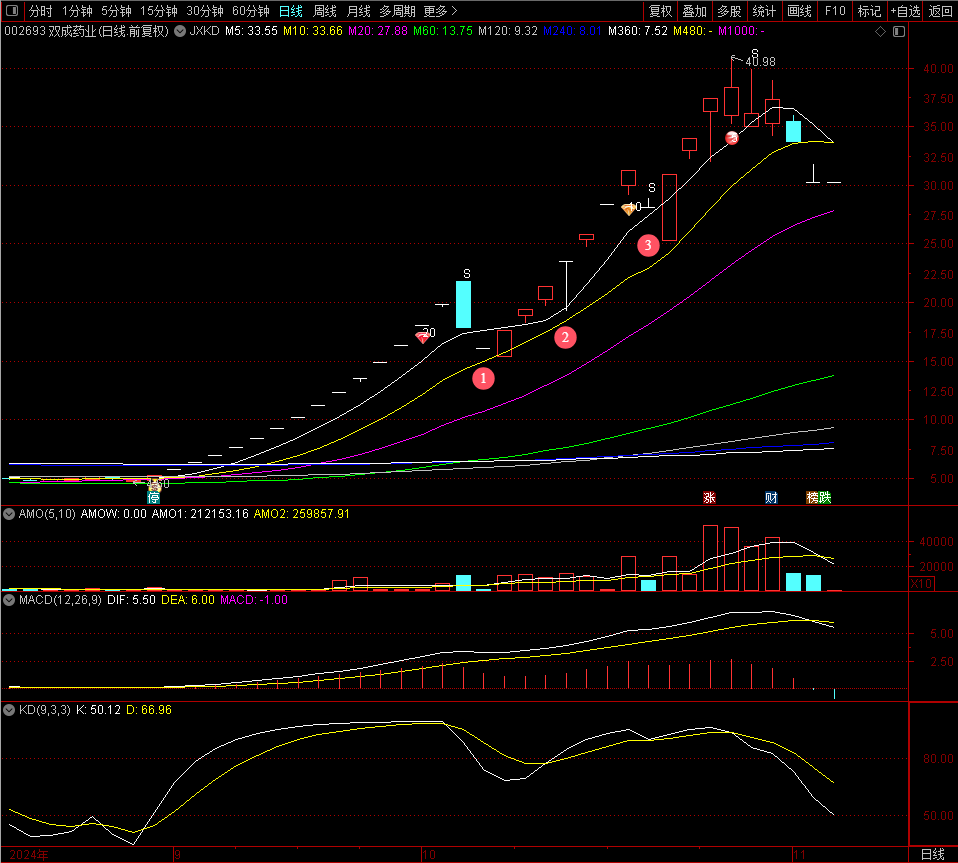This screenshot has width=958, height=863.
Task: Open the F10 company info
Action: 834,11
